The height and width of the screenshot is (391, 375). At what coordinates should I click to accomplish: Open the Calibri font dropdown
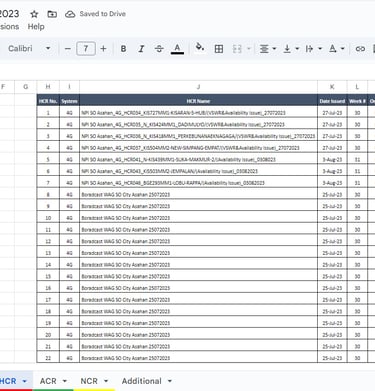click(29, 49)
